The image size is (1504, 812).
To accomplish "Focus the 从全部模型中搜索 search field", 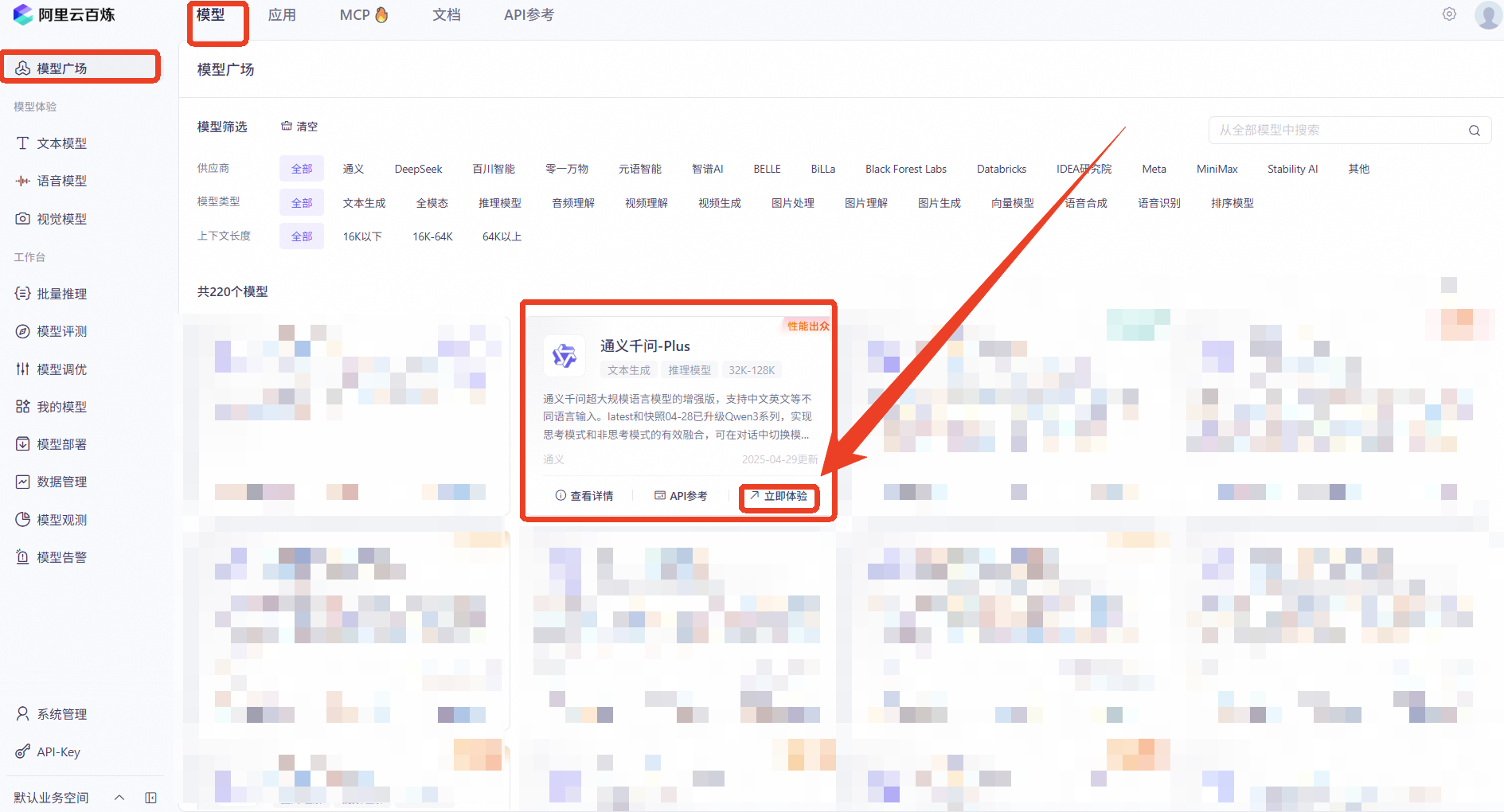I will click(1350, 131).
